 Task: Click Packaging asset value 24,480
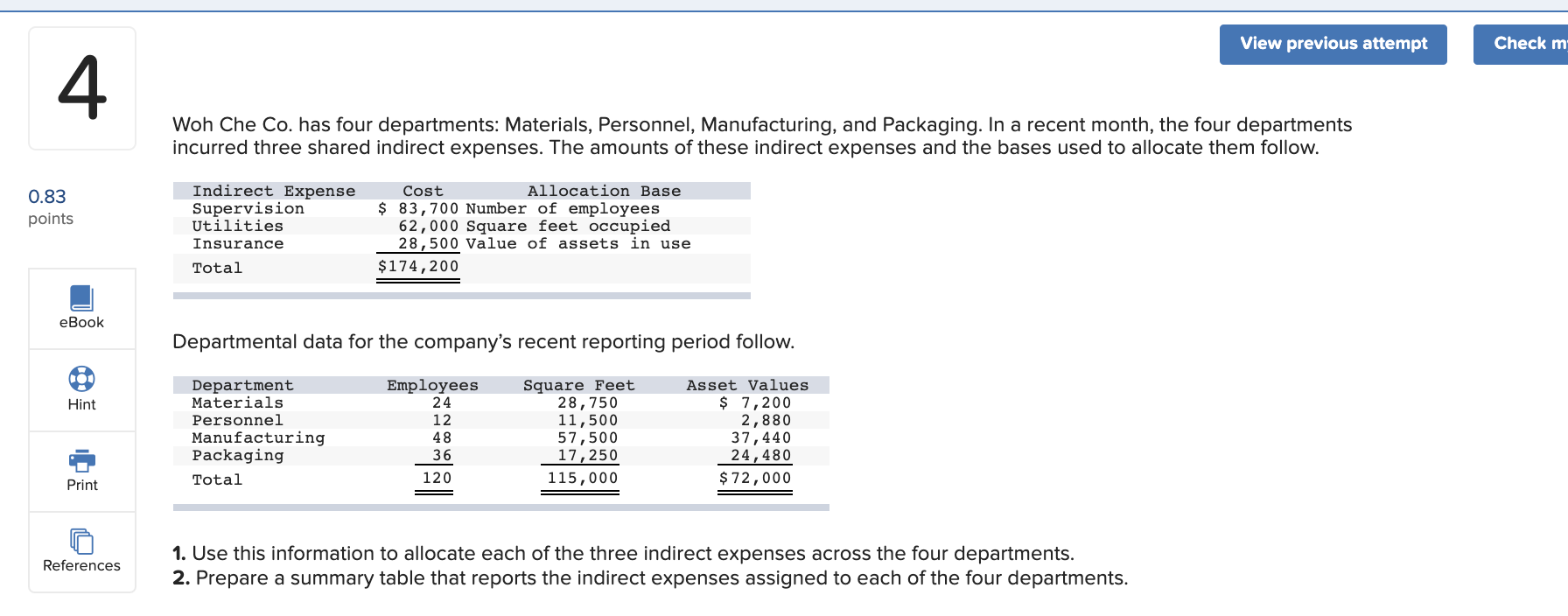click(x=761, y=455)
